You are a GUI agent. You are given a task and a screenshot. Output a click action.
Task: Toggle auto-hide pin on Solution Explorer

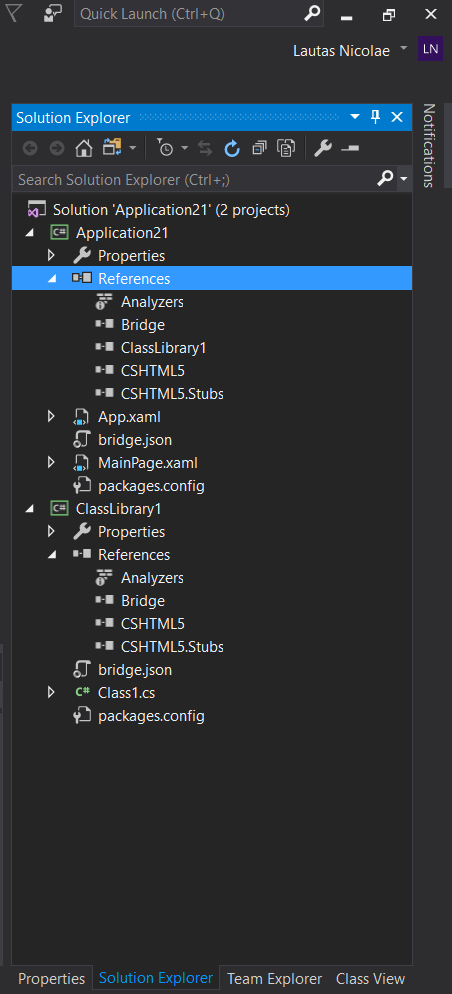375,117
